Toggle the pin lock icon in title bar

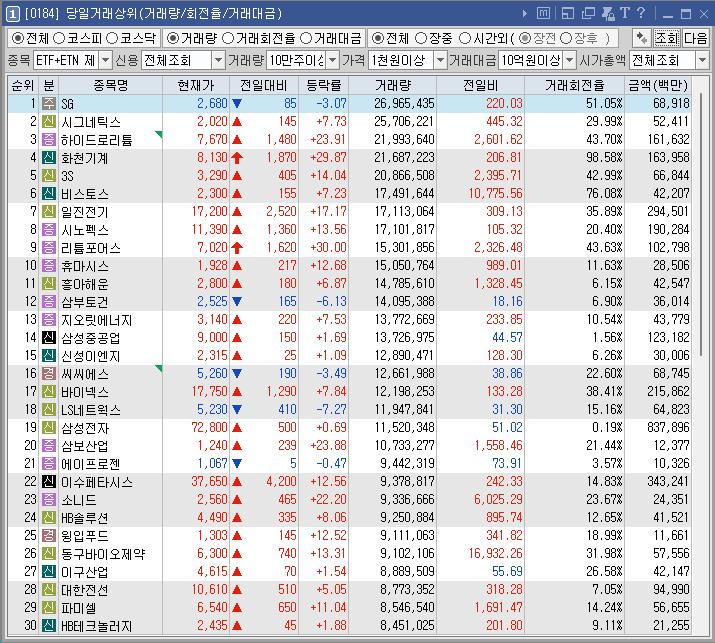click(608, 14)
